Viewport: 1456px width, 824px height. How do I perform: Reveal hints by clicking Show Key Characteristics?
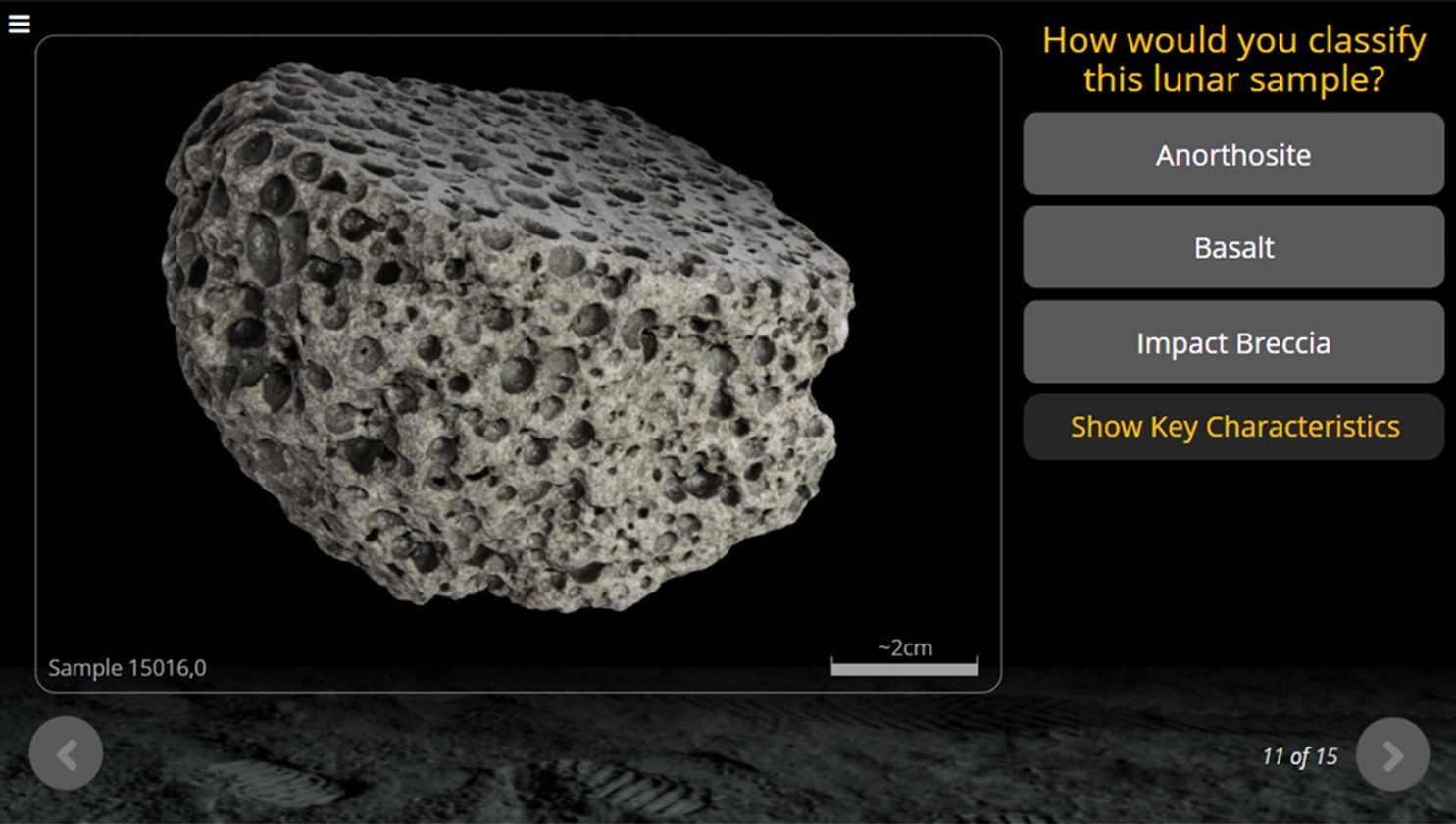click(1234, 426)
